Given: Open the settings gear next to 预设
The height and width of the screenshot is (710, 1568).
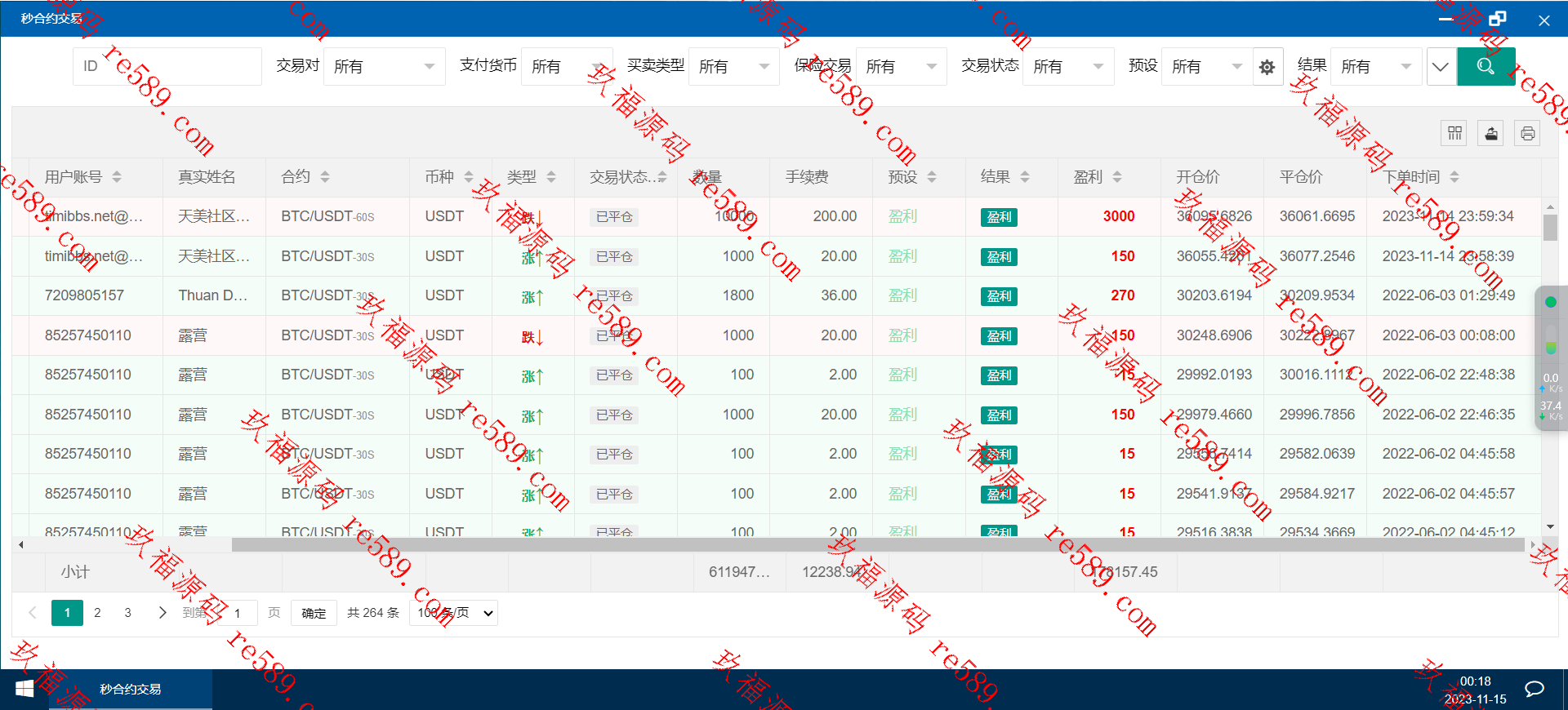Looking at the screenshot, I should 1267,67.
